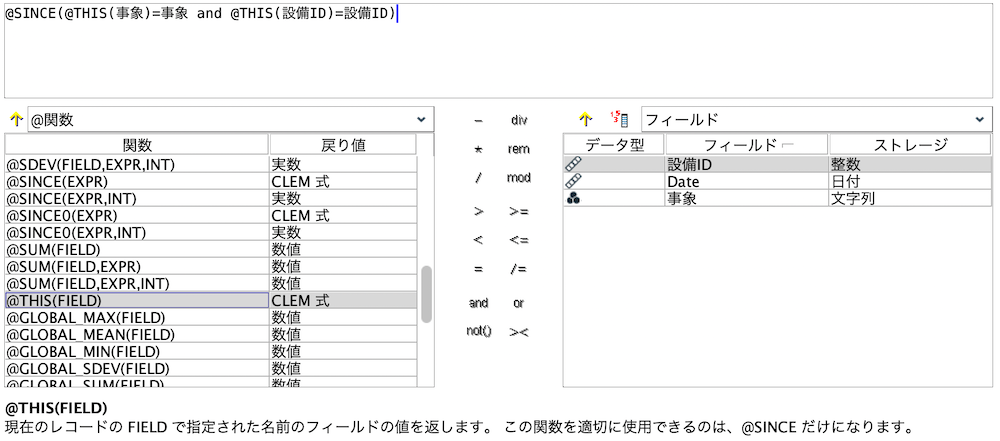This screenshot has width=1000, height=441.
Task: Click the continuous type icon for 設備ID
Action: tap(573, 165)
